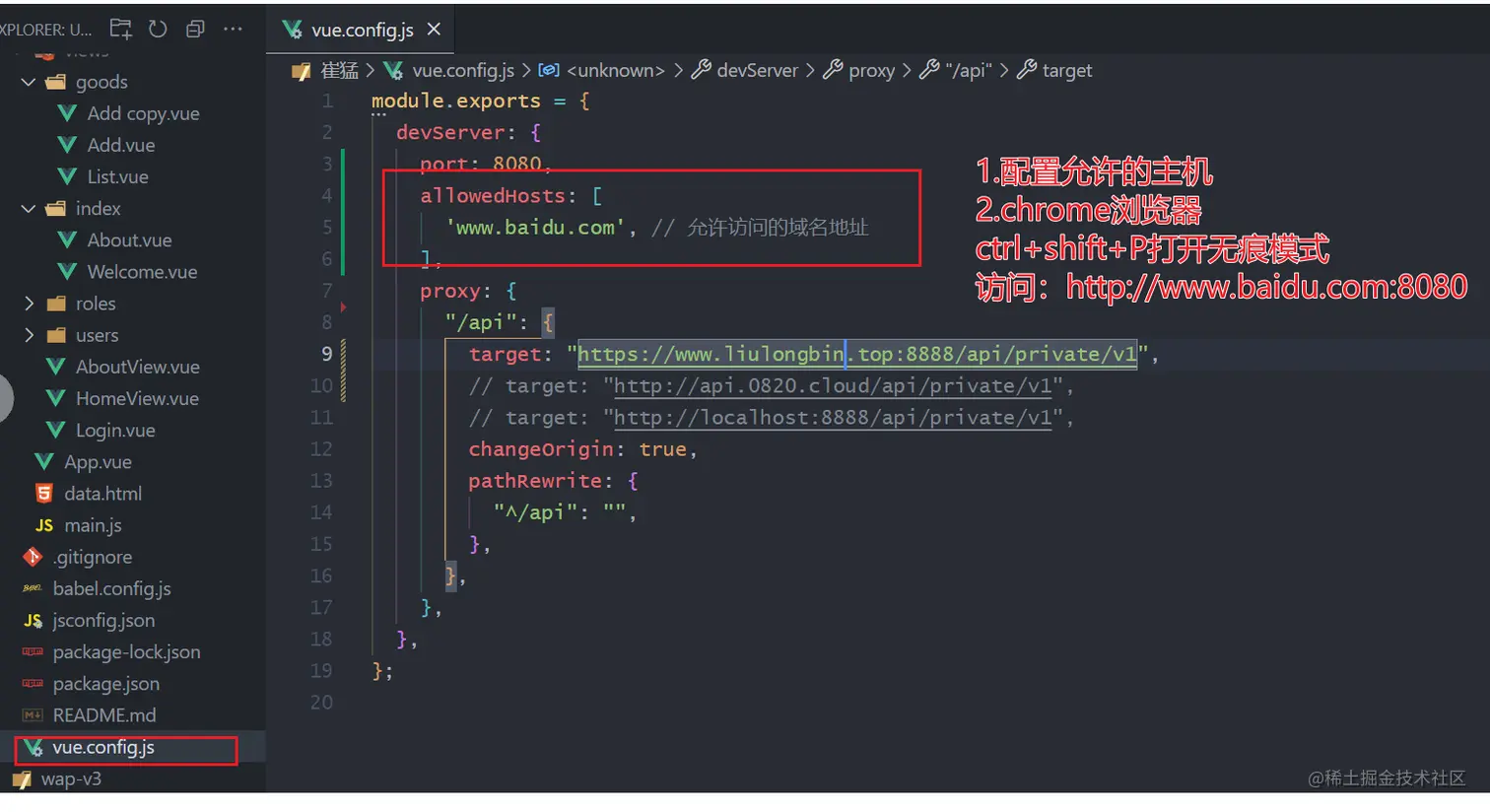Refresh the Explorer file tree
Screen dimensions: 1490x812
pos(158,29)
